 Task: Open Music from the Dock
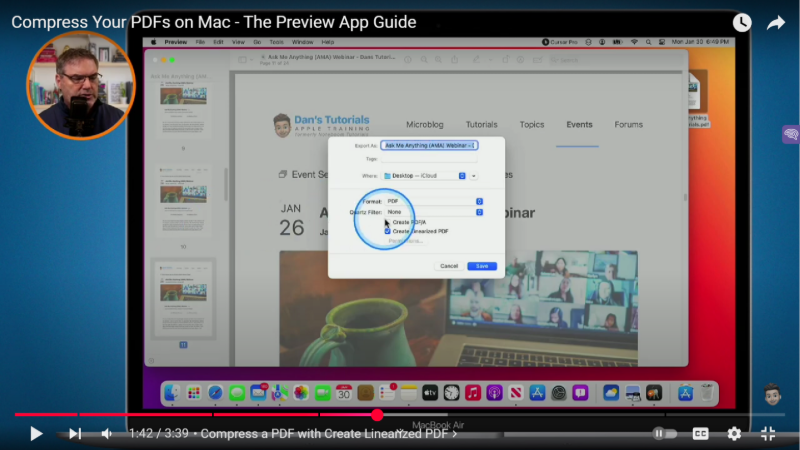pyautogui.click(x=472, y=393)
